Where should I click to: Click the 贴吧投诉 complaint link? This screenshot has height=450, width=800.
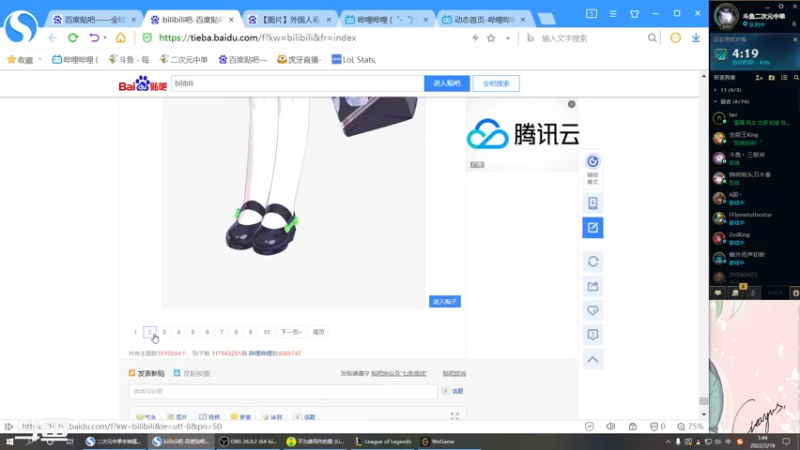tap(454, 373)
